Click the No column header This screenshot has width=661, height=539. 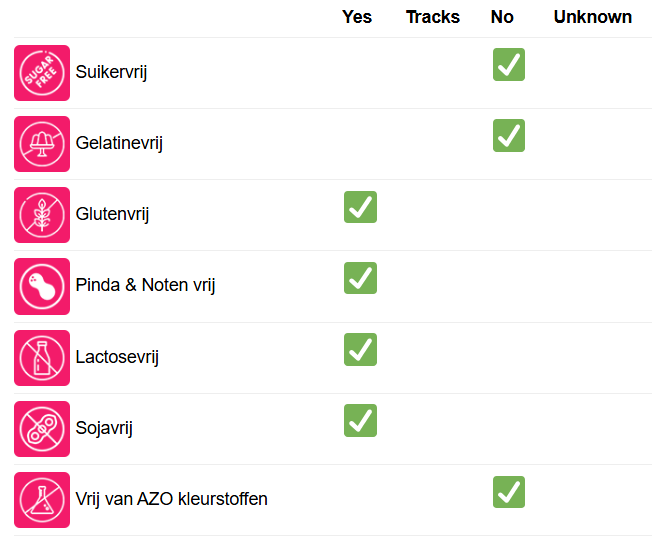tap(502, 17)
